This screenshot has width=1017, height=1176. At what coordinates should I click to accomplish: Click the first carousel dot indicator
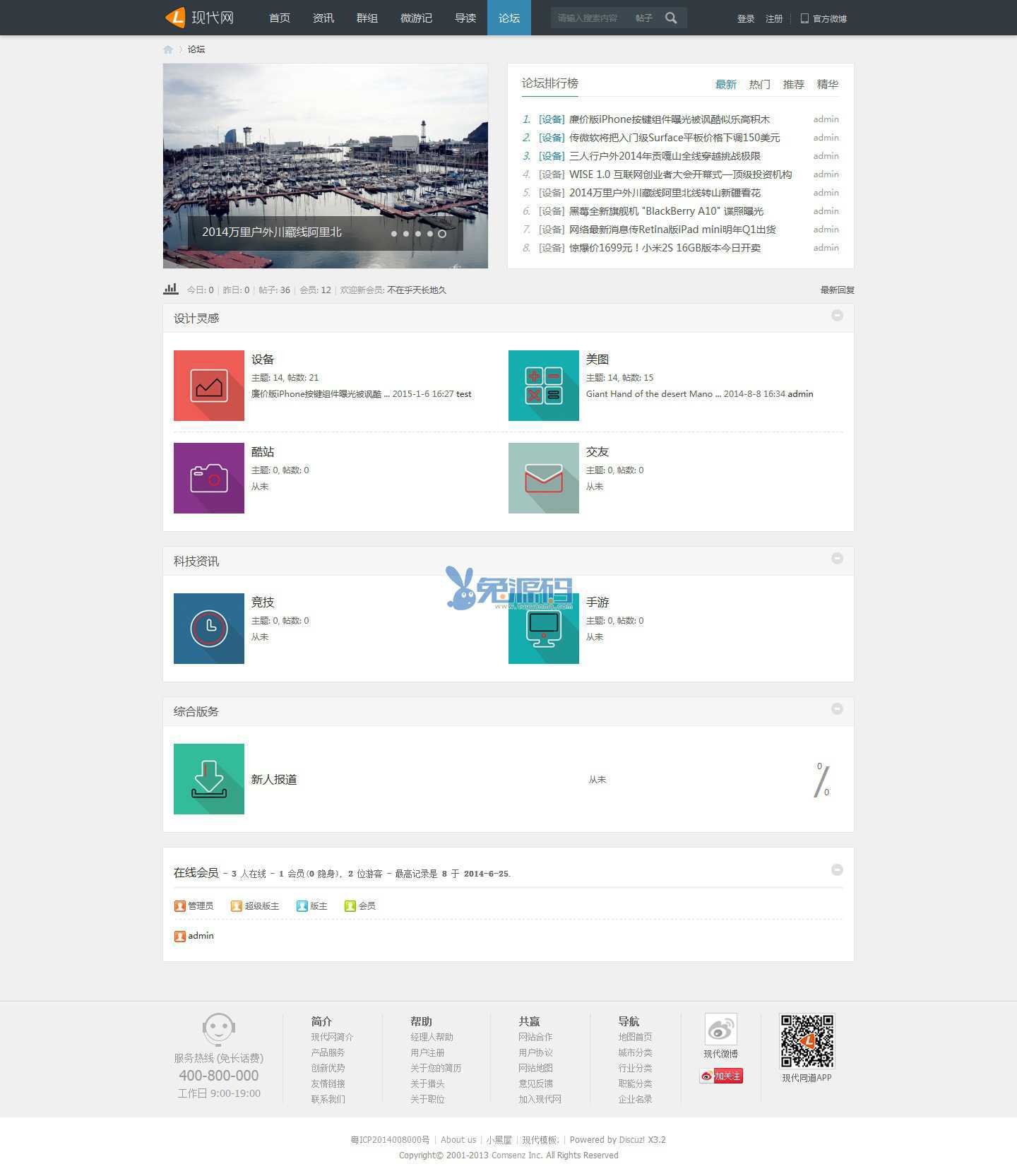[394, 234]
